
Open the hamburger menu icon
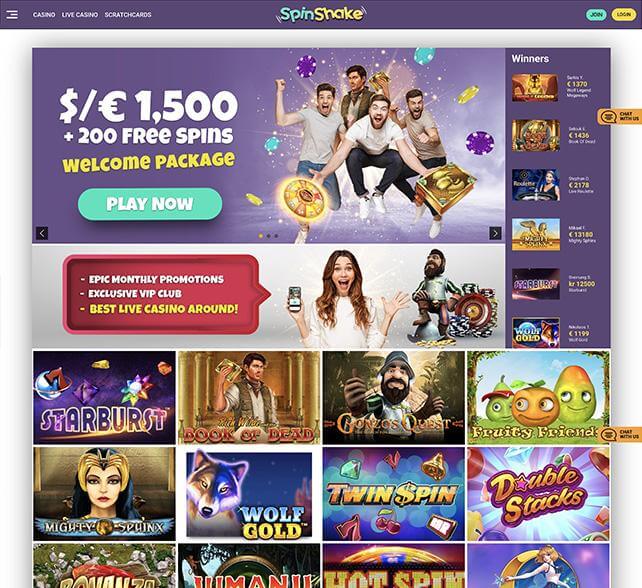12,14
